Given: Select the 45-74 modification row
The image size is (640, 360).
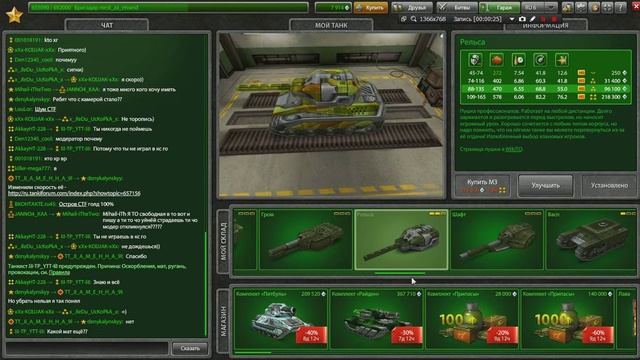Looking at the screenshot, I should click(546, 73).
